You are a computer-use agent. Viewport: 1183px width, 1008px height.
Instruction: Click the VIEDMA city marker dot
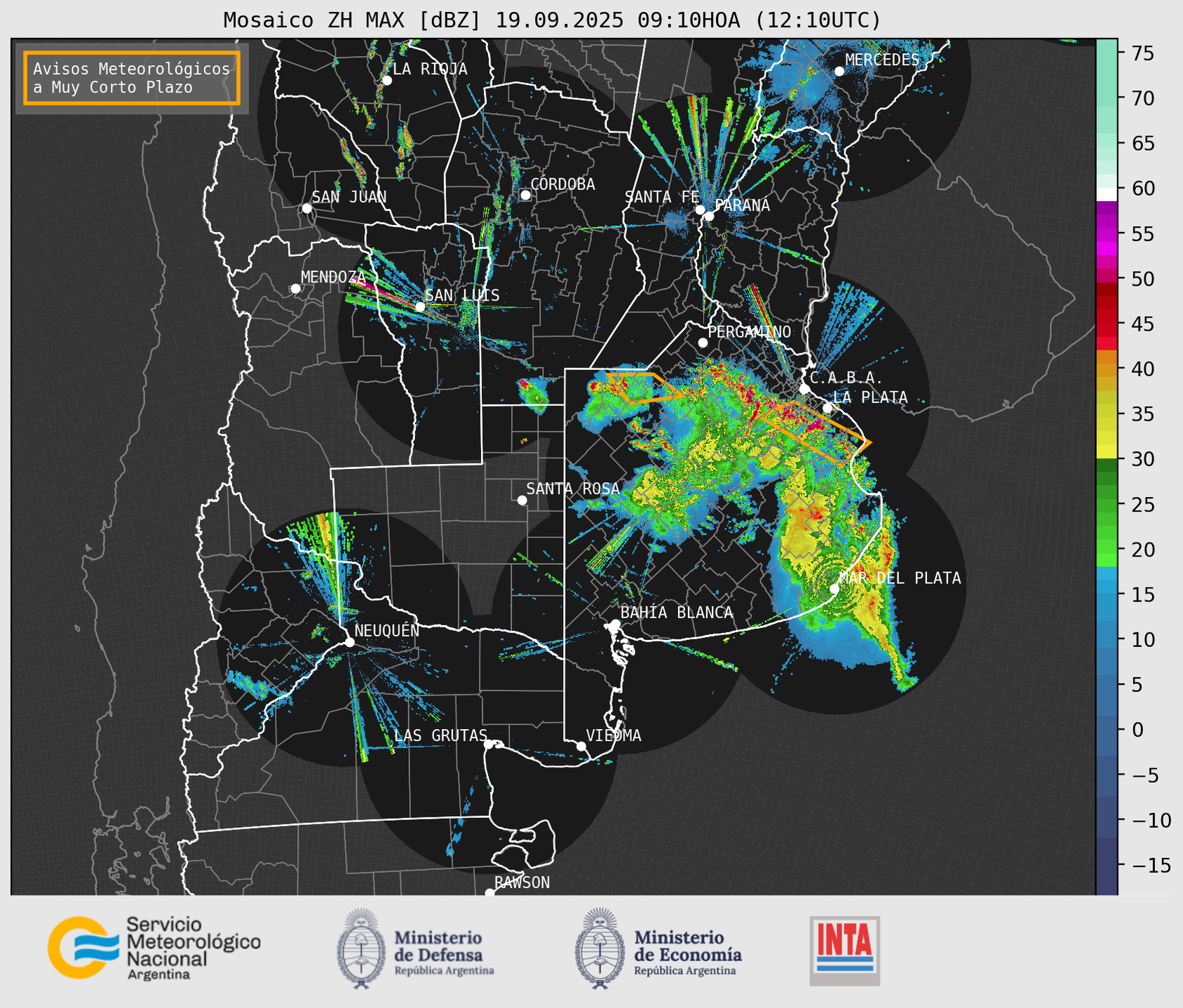581,746
